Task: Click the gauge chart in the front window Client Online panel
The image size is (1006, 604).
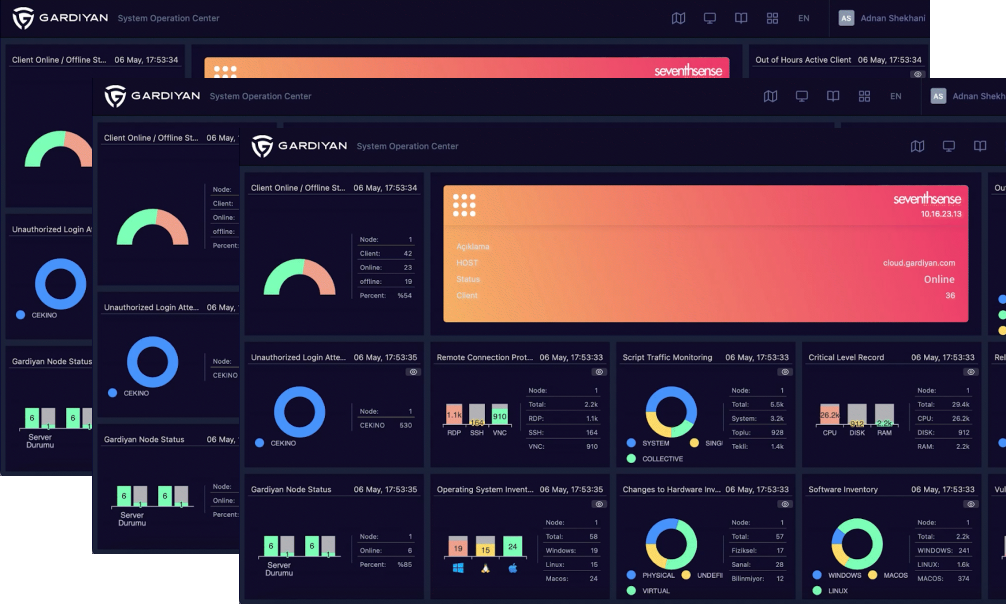Action: click(300, 277)
